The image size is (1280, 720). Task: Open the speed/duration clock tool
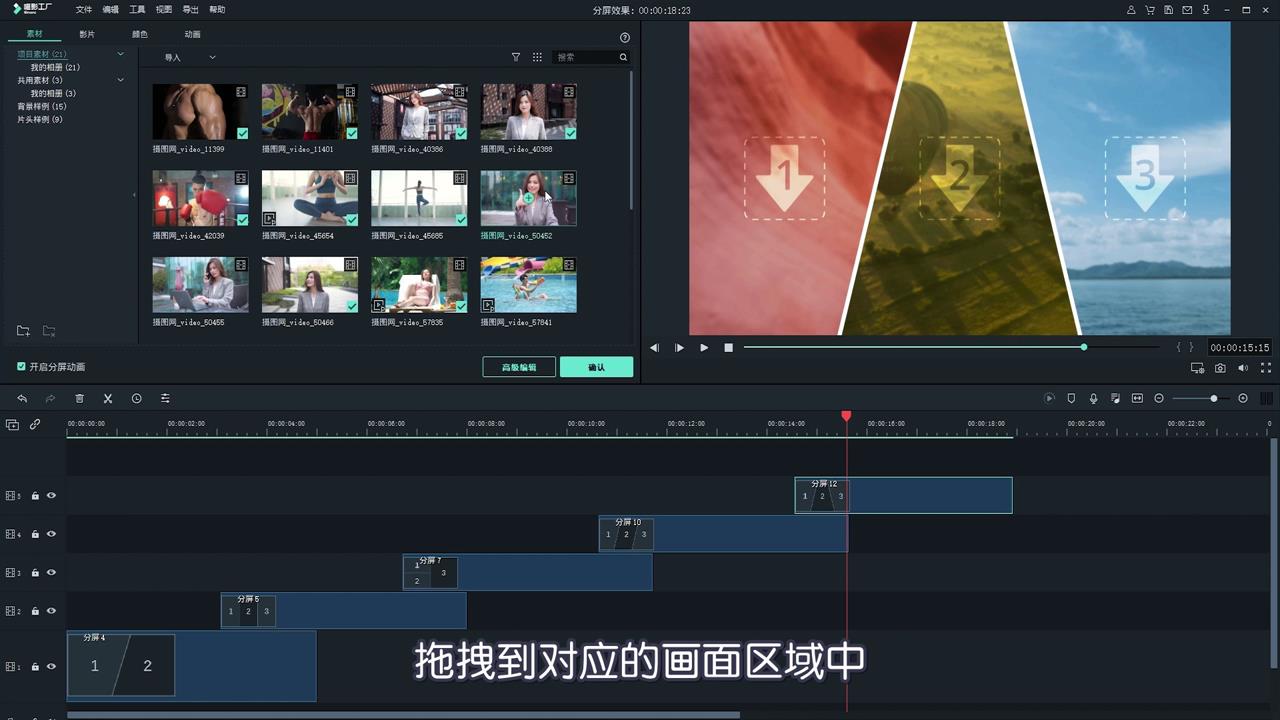tap(136, 398)
